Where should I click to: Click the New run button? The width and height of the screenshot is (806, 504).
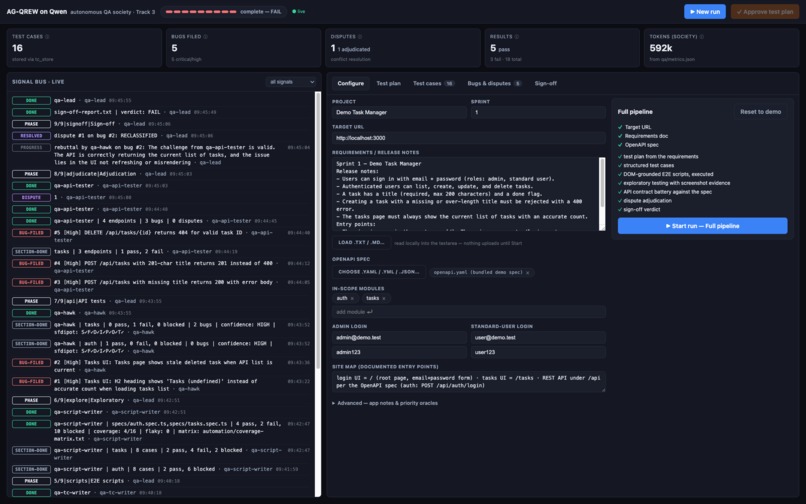coord(705,11)
